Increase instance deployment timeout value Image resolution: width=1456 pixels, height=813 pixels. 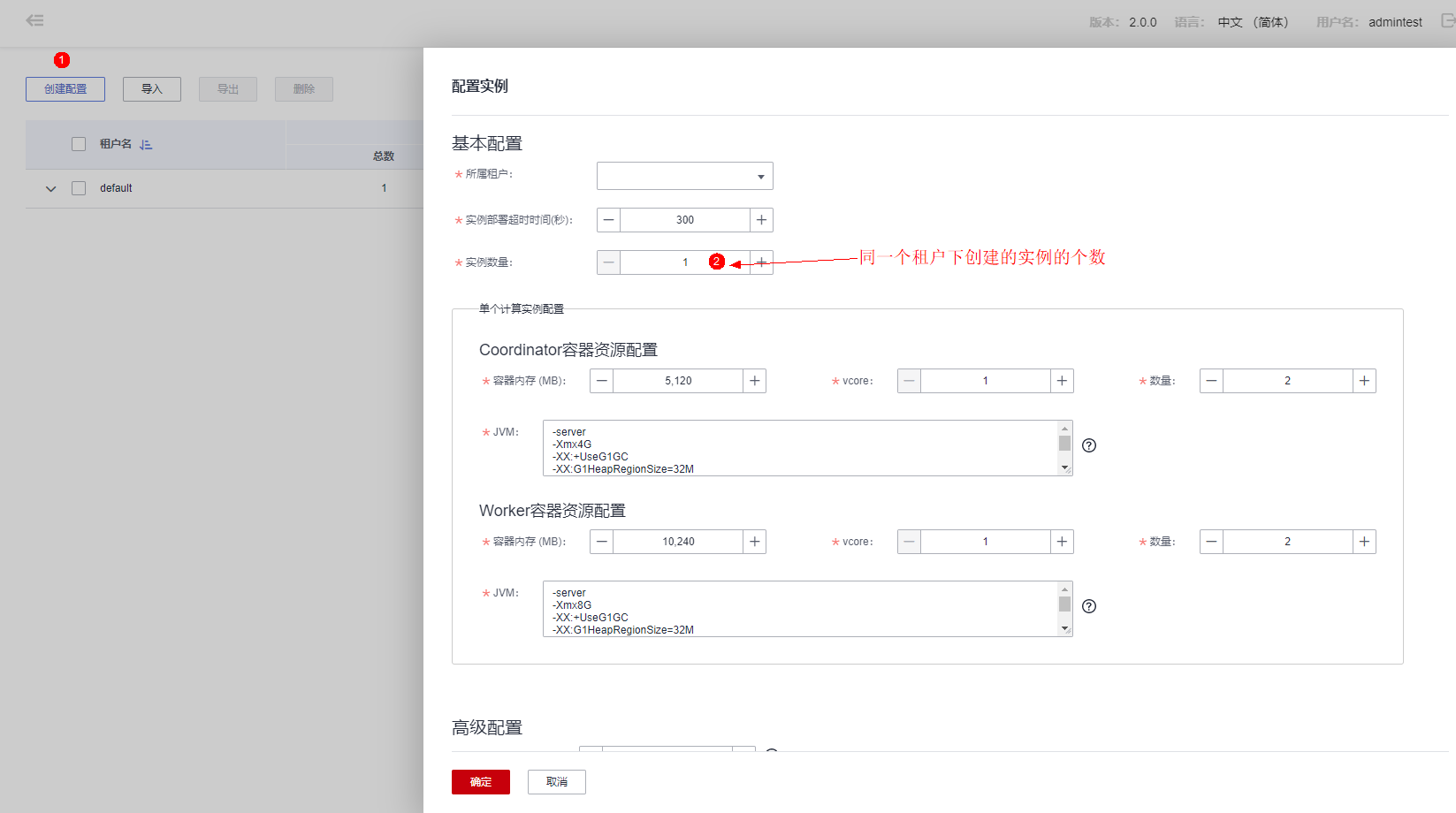tap(761, 220)
